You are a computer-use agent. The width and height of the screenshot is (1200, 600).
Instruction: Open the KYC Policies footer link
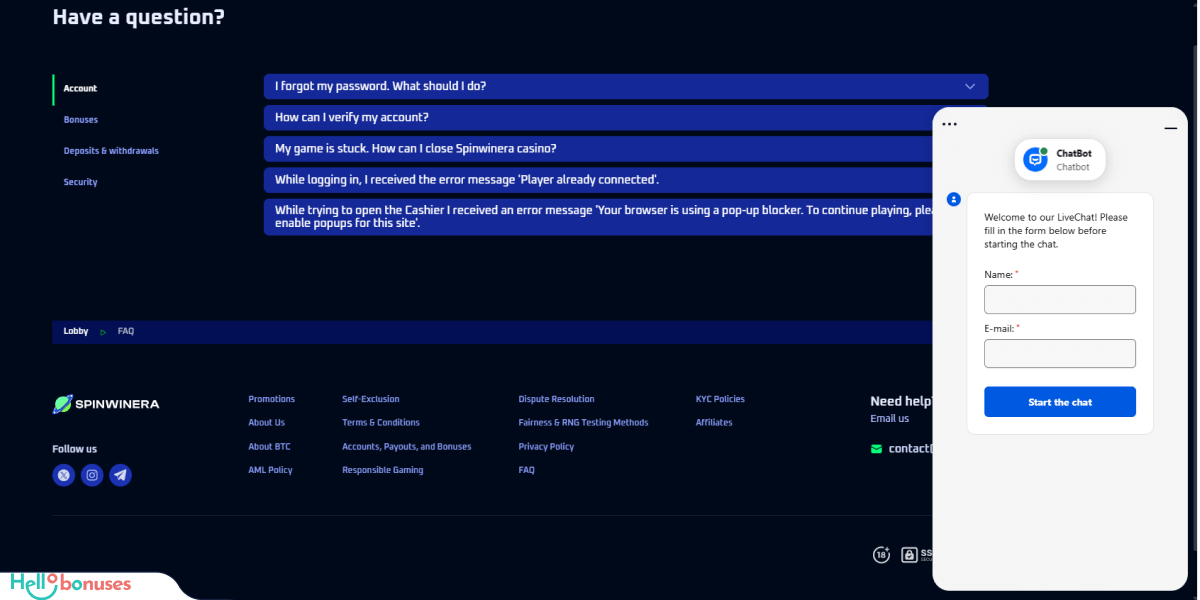pyautogui.click(x=721, y=399)
